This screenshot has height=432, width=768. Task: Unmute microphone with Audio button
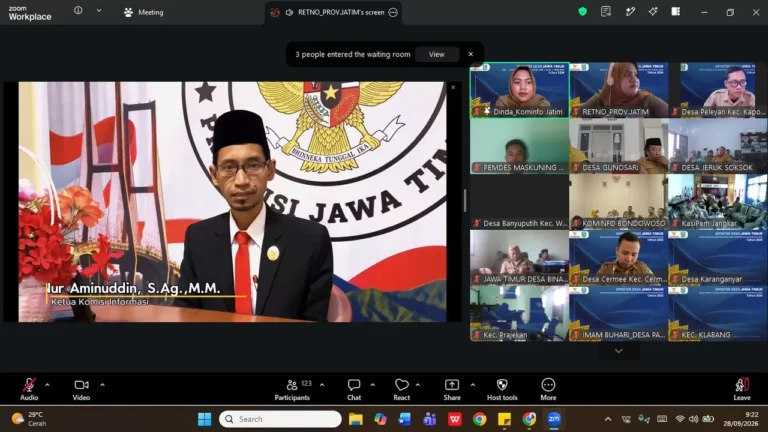click(29, 389)
